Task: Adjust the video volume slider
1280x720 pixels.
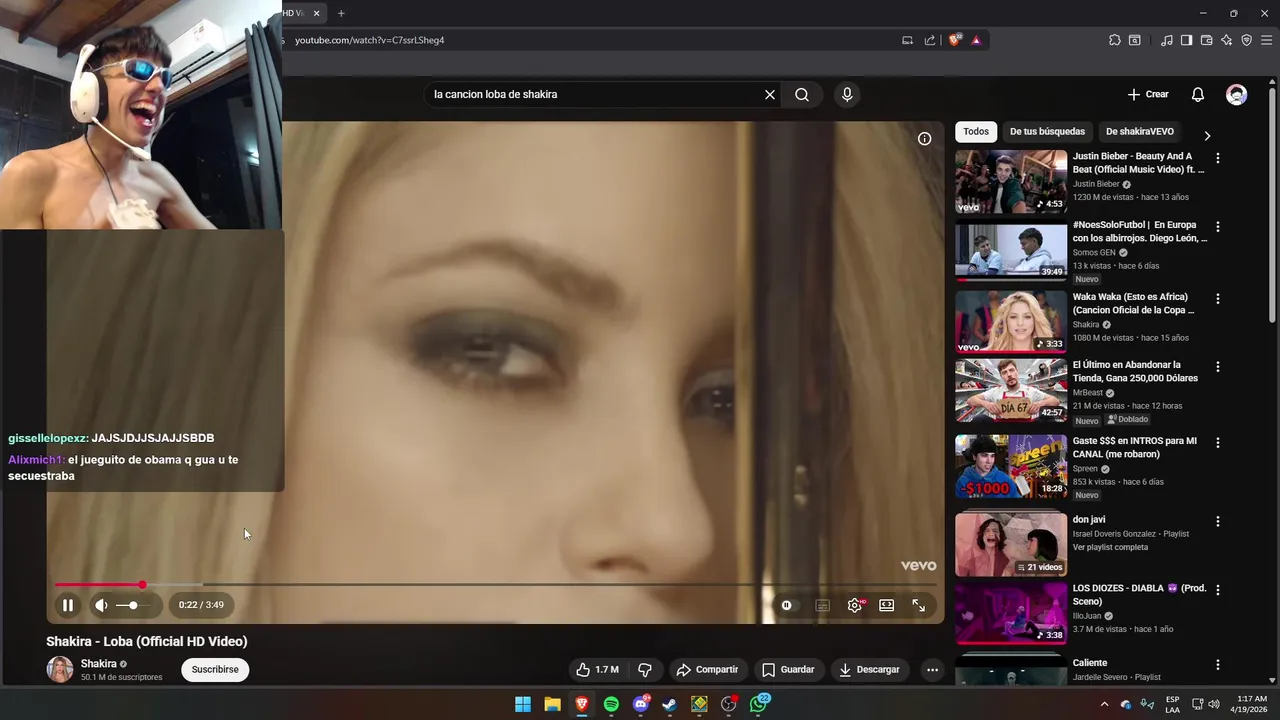Action: click(x=133, y=605)
